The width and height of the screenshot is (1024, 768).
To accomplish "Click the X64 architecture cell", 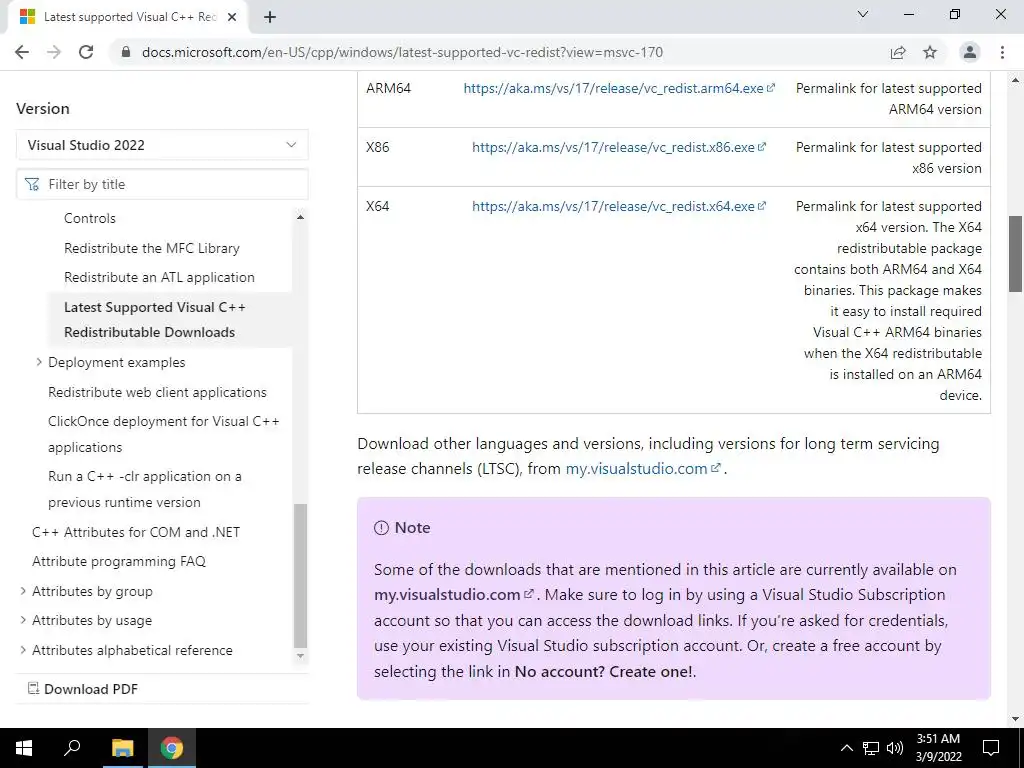I will (x=377, y=206).
